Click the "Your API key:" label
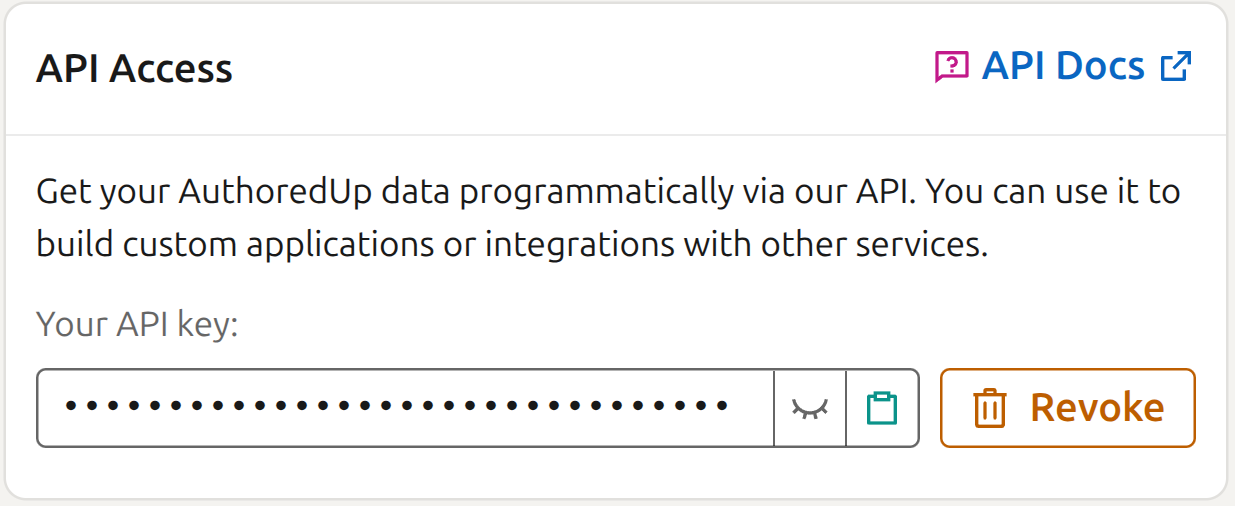1235x506 pixels. (137, 325)
